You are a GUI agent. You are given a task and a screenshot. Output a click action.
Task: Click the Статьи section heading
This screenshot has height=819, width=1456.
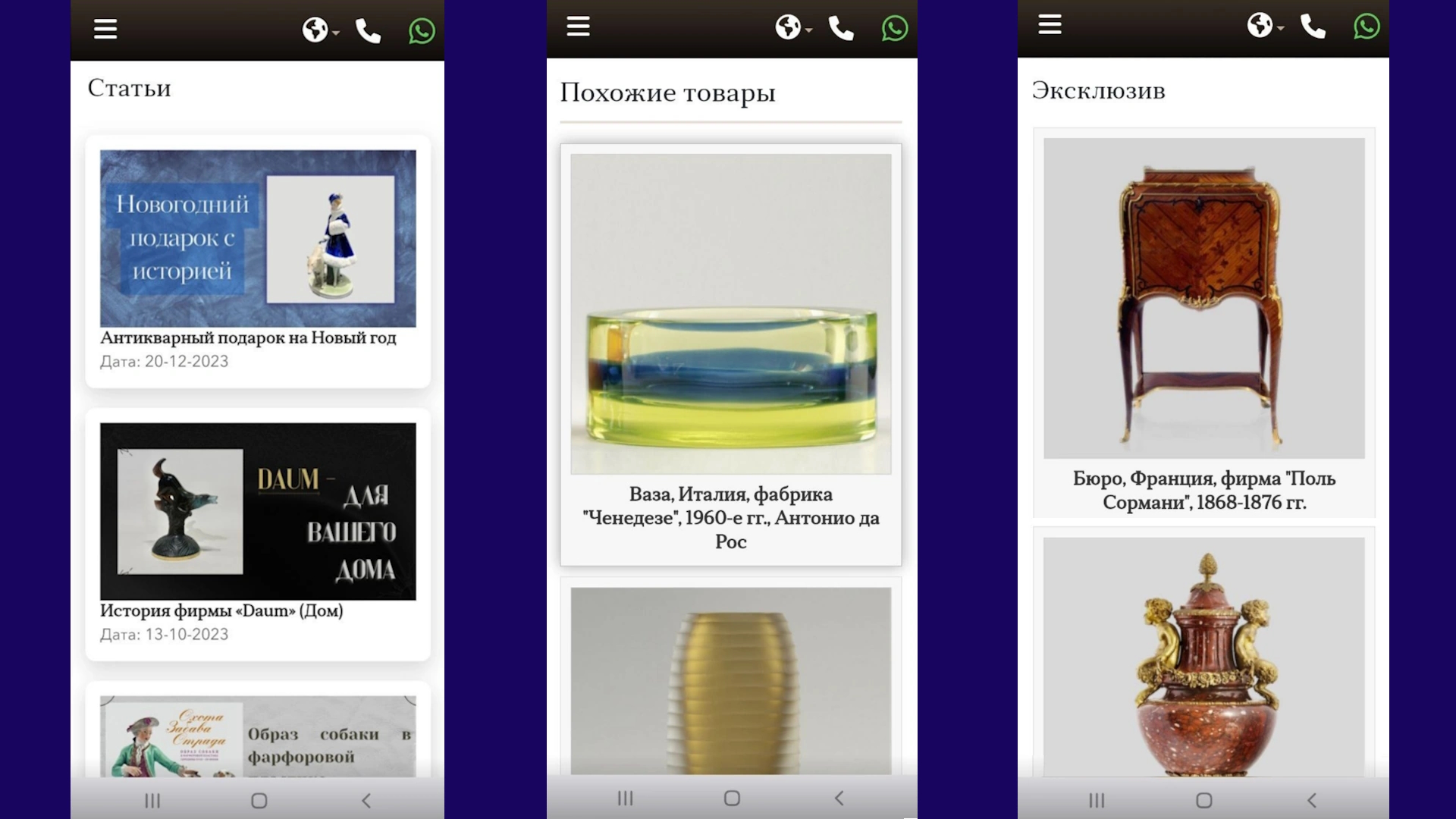pyautogui.click(x=130, y=89)
